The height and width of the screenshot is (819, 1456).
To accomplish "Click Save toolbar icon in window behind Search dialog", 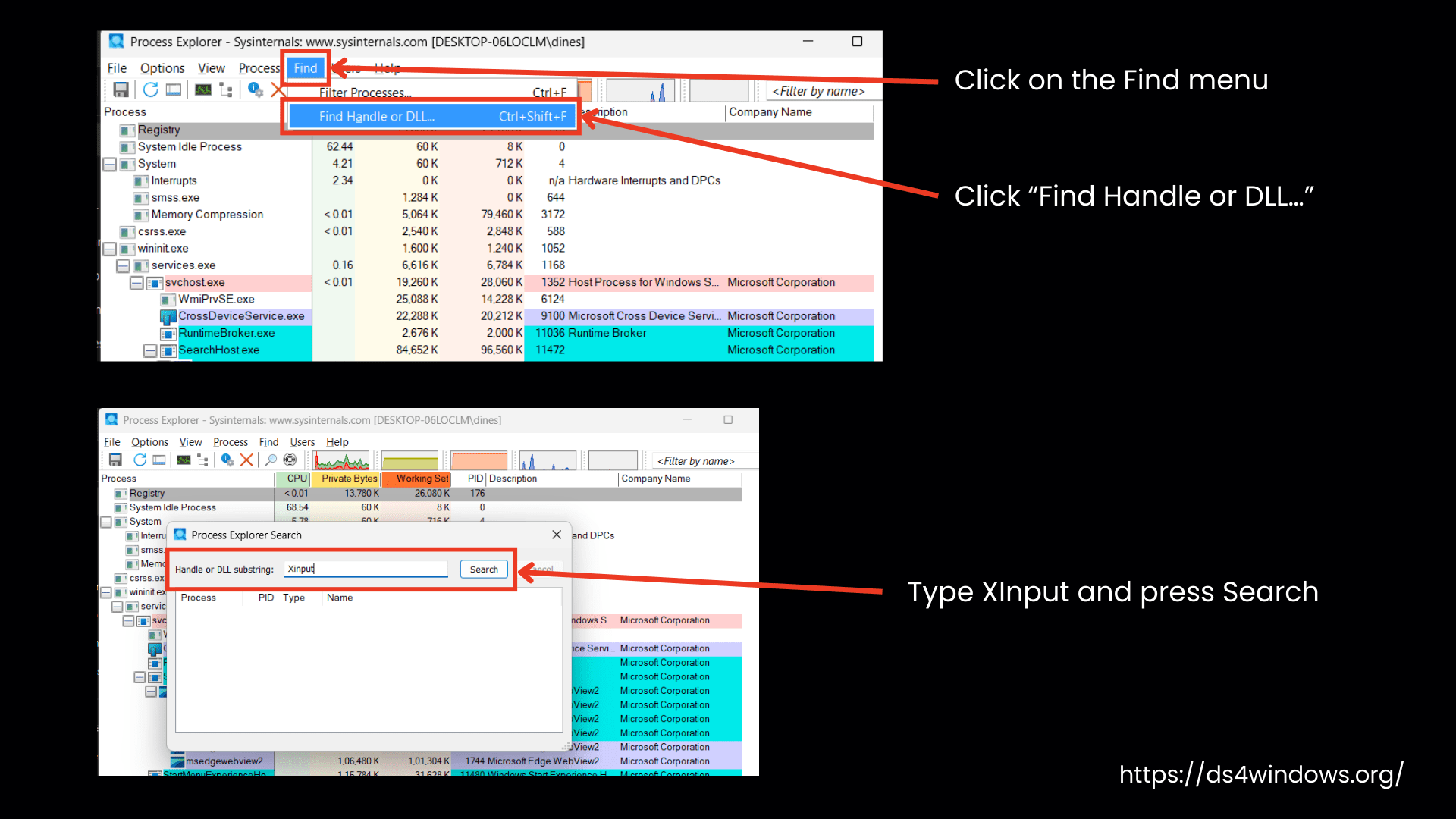I will click(115, 460).
